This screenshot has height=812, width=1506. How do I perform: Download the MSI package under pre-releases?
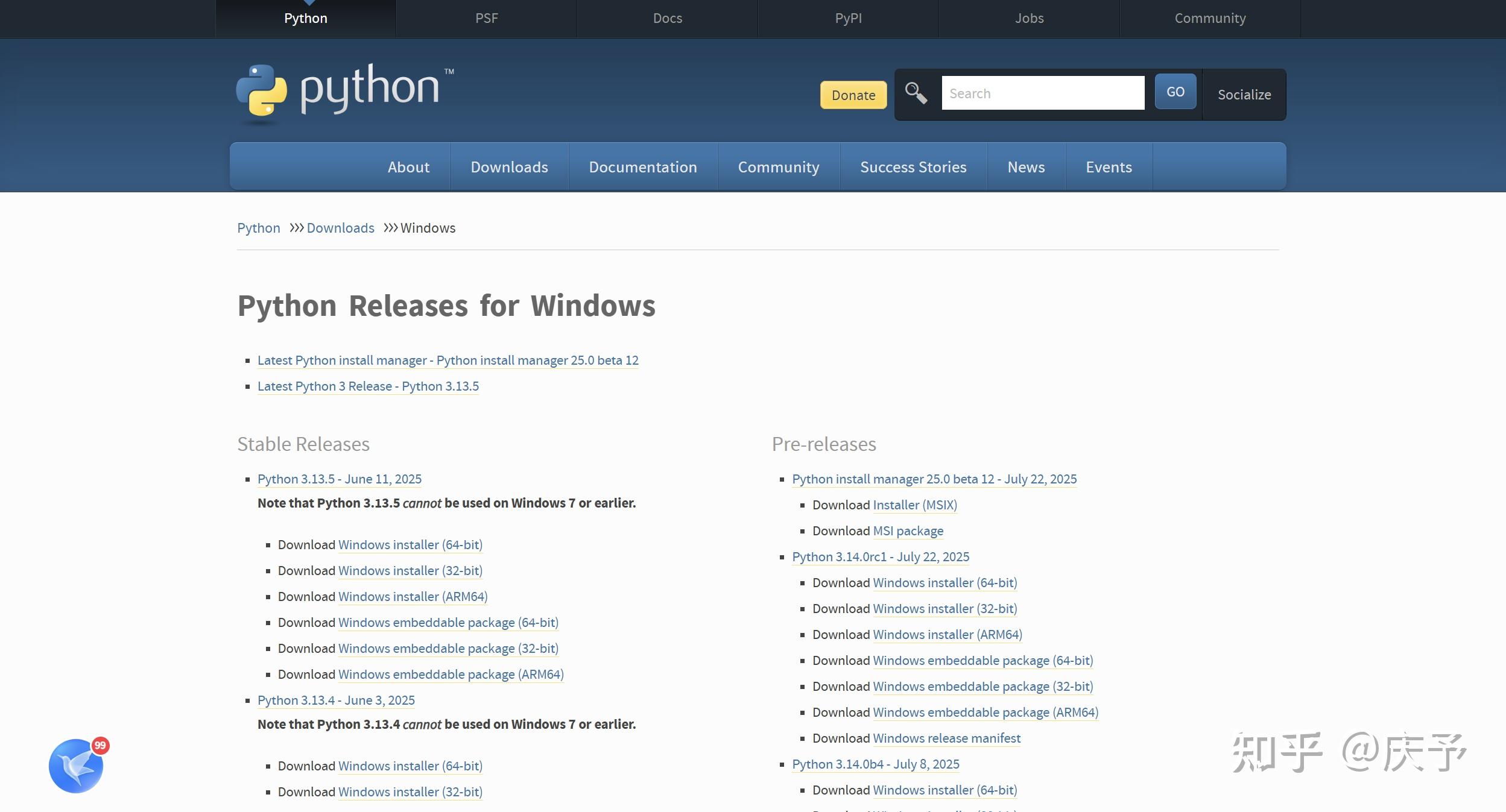(x=907, y=530)
